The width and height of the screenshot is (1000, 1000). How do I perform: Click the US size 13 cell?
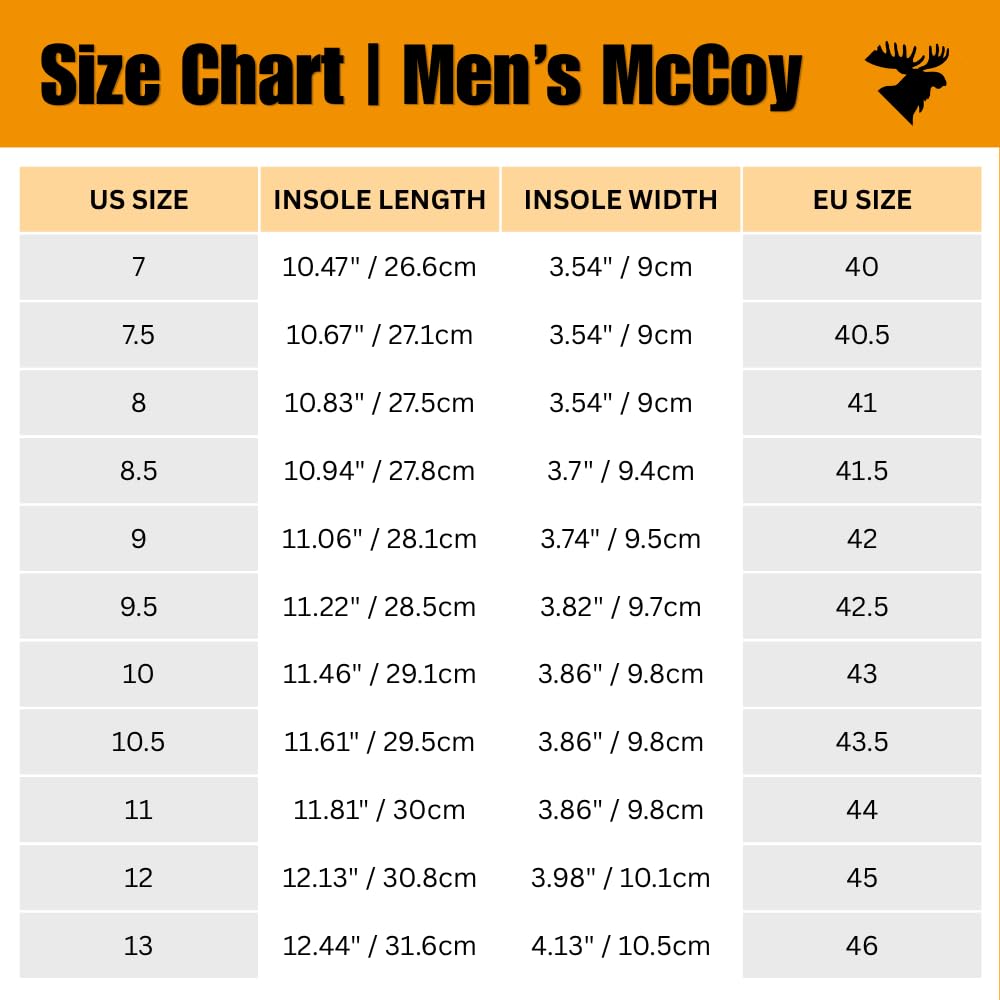click(138, 946)
